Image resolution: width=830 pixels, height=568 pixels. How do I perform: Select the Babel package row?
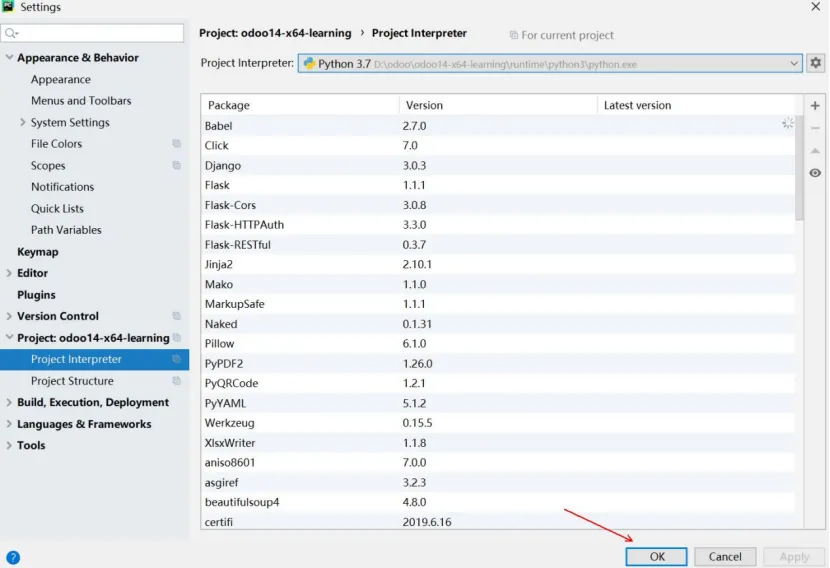[x=498, y=125]
